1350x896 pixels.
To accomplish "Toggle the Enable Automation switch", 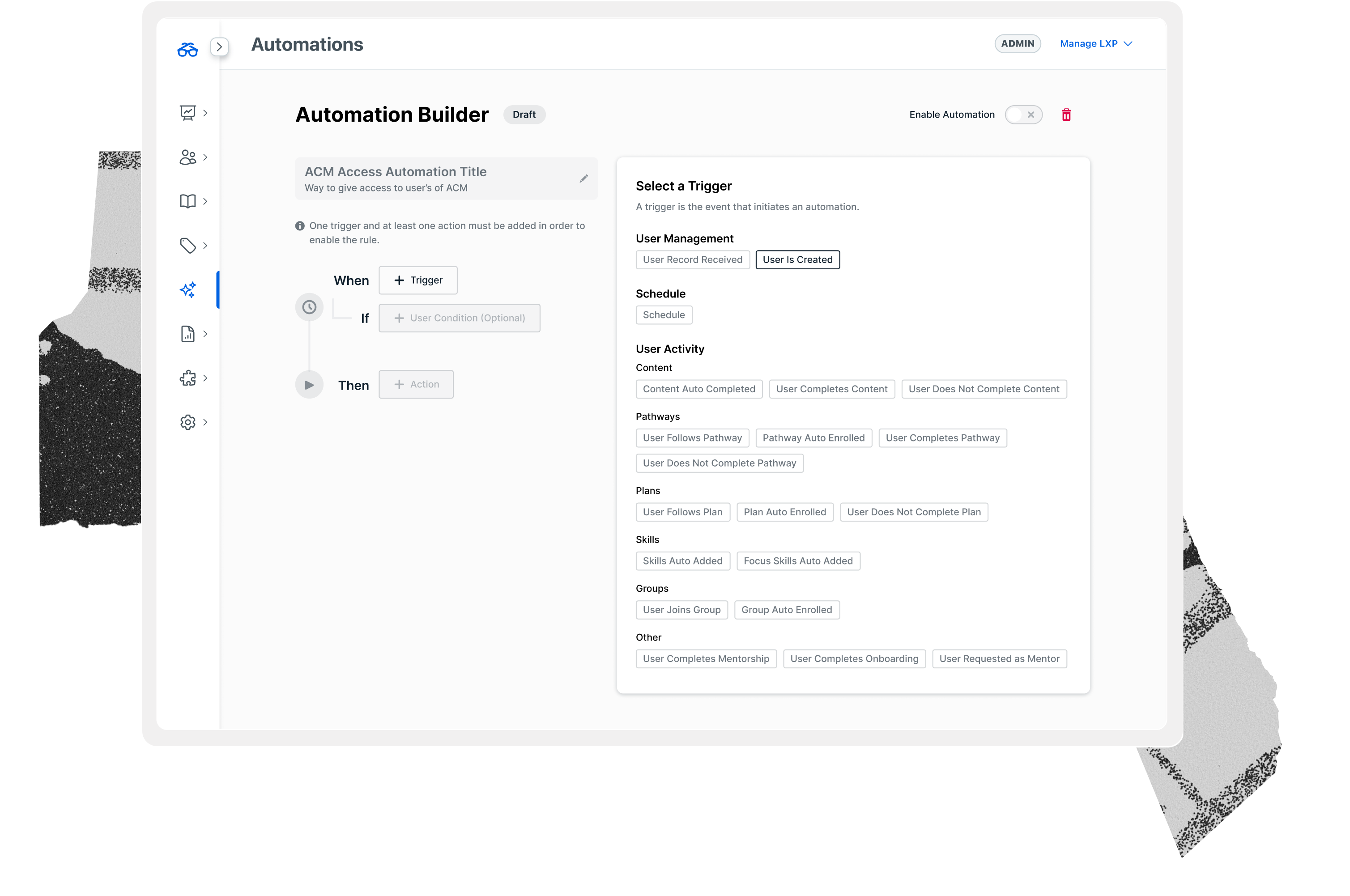I will click(x=1023, y=115).
